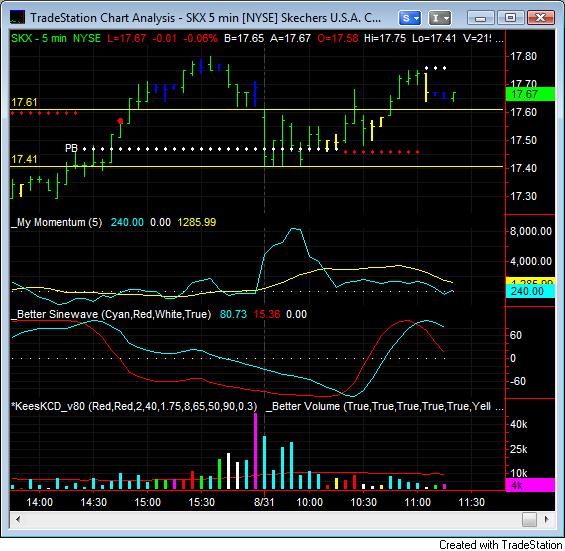565x551 pixels.
Task: Click the A=17.67 ask value
Action: tap(290, 38)
